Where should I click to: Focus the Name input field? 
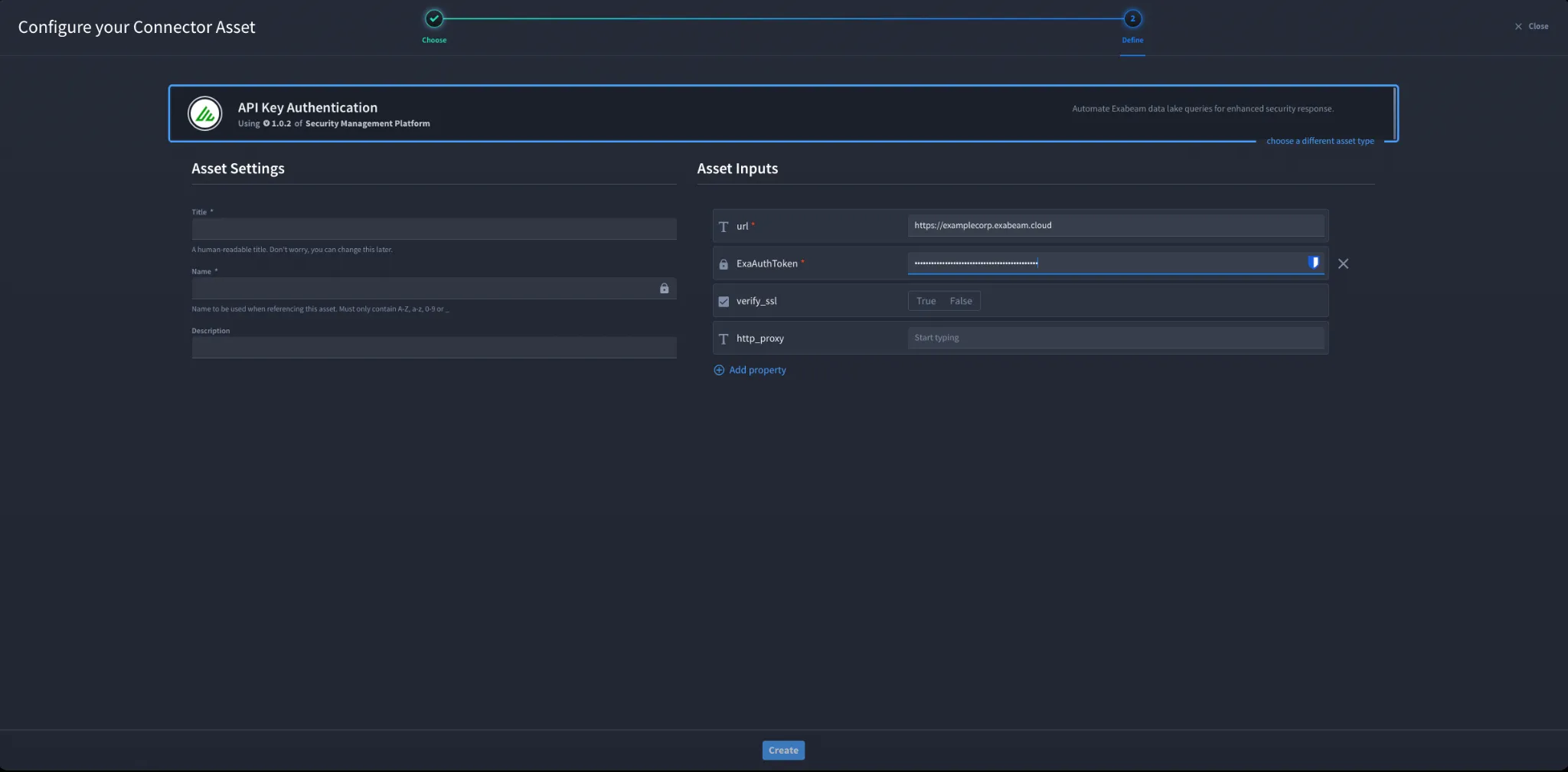pos(434,288)
